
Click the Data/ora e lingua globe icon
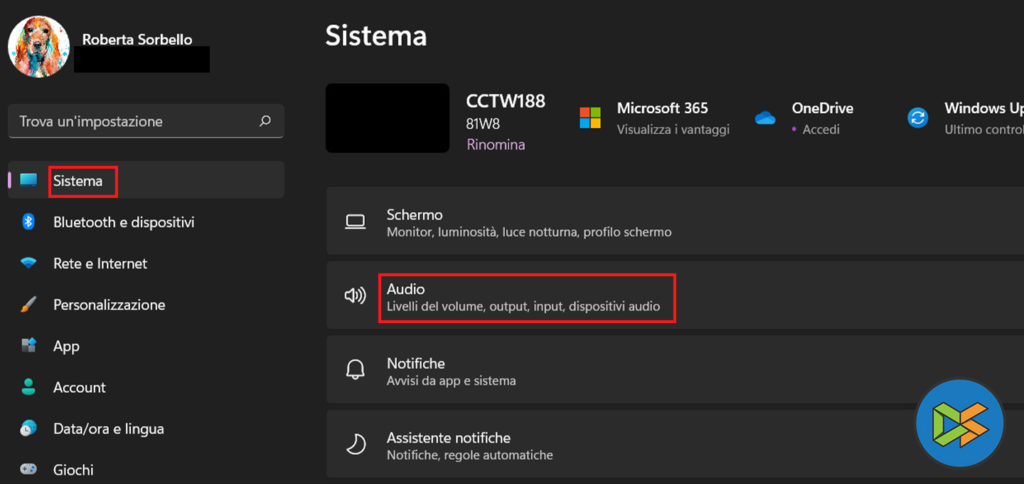tap(29, 428)
